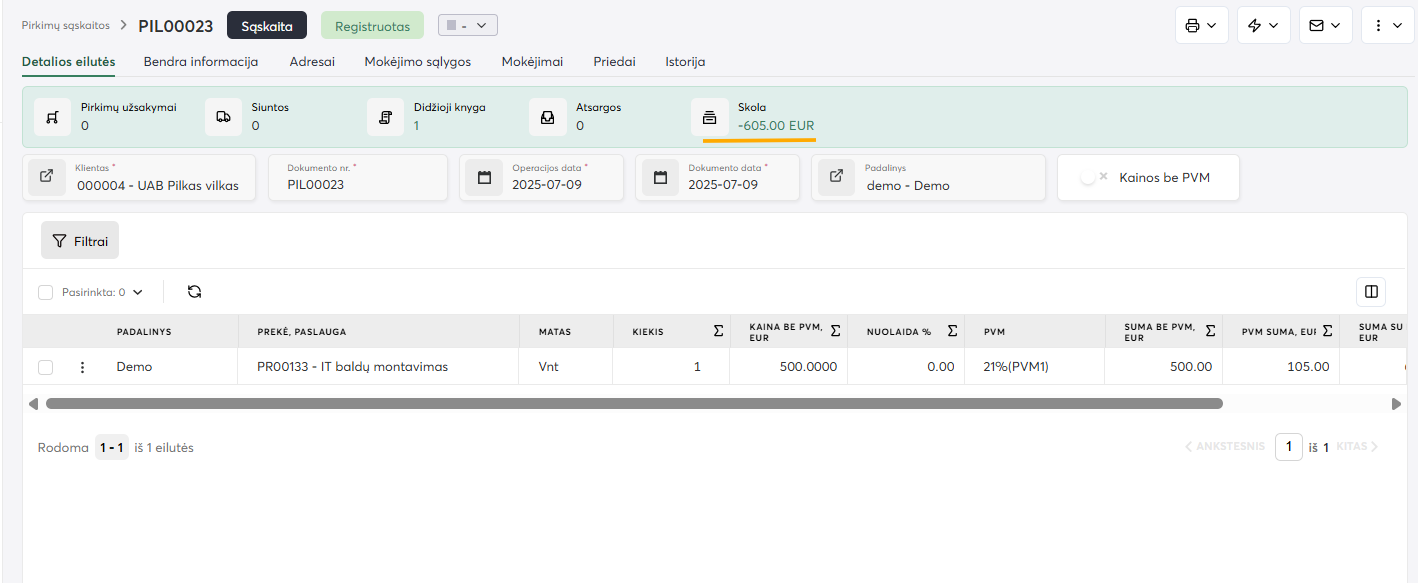The width and height of the screenshot is (1418, 583).
Task: Click the refresh icon beside Pasirinkta
Action: pyautogui.click(x=195, y=292)
